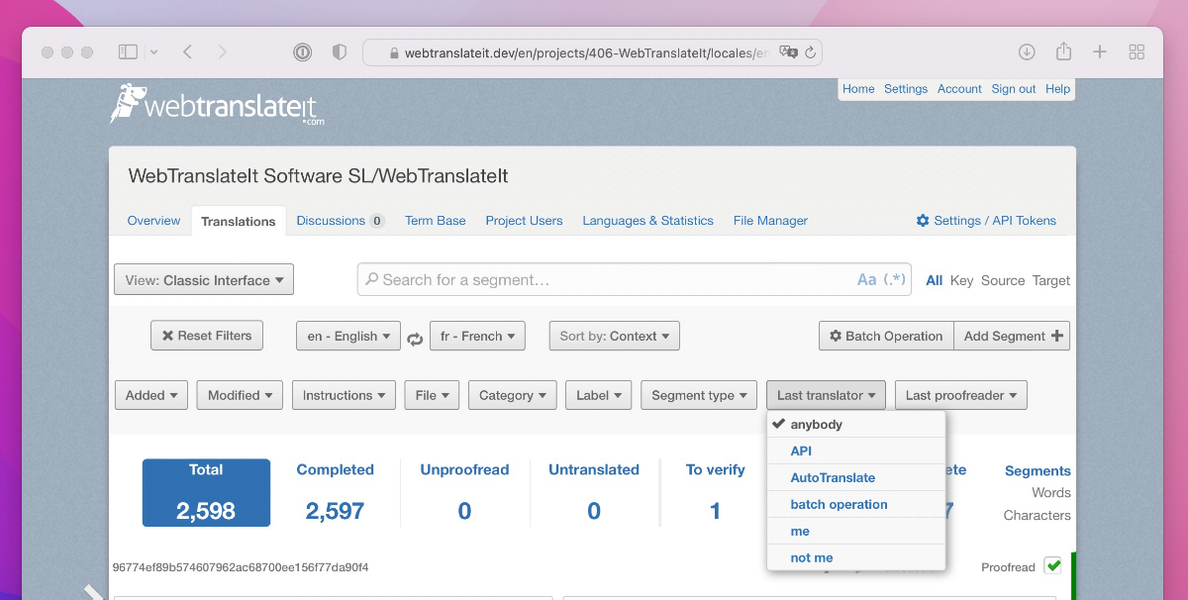Click the swap languages arrows icon
Viewport: 1188px width, 600px height.
pyautogui.click(x=415, y=338)
